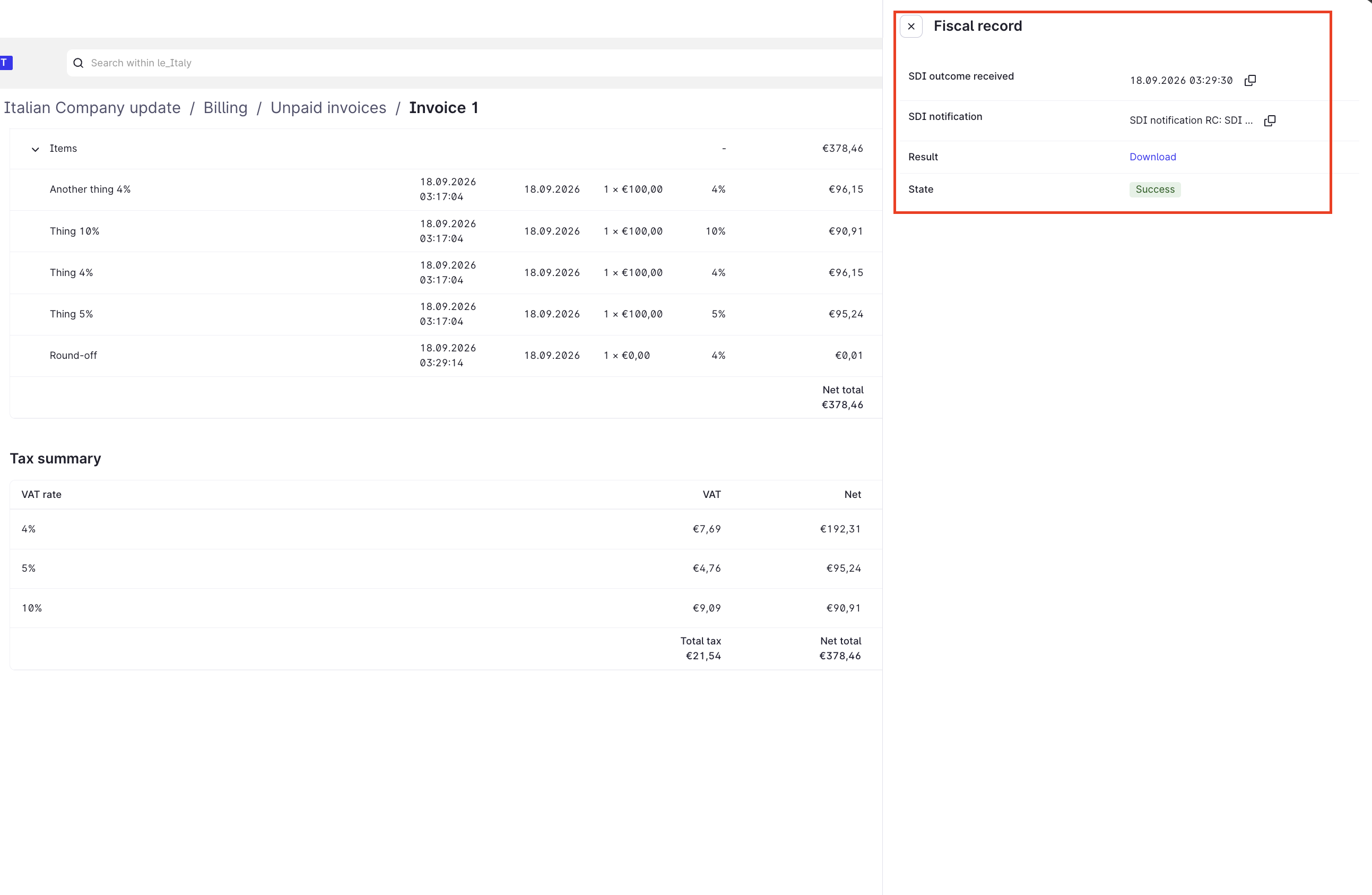Select the Round-off item row
This screenshot has height=895, width=1372.
pos(446,356)
